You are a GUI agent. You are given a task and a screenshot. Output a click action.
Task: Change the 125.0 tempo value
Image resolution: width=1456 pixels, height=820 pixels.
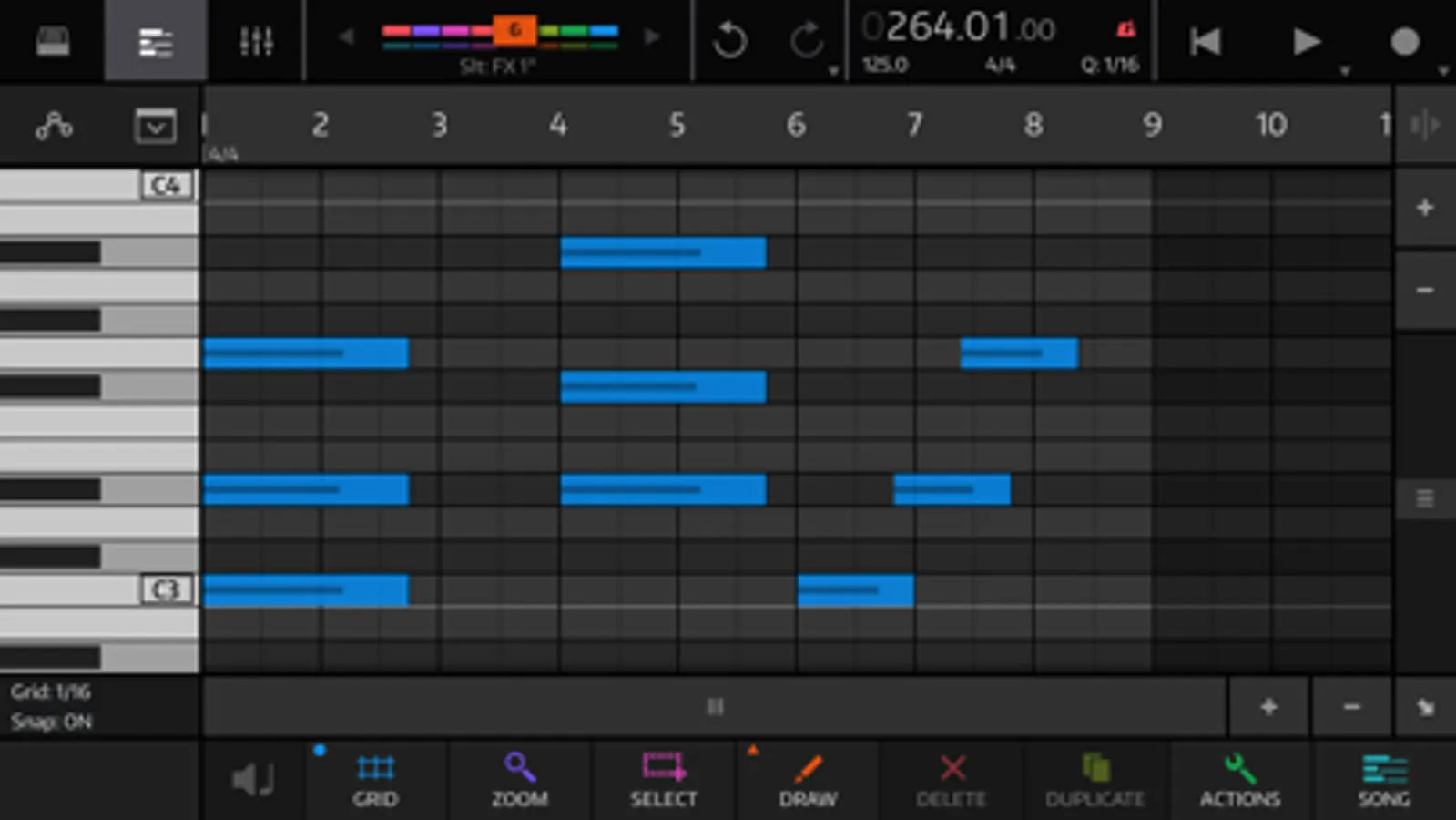tap(885, 65)
